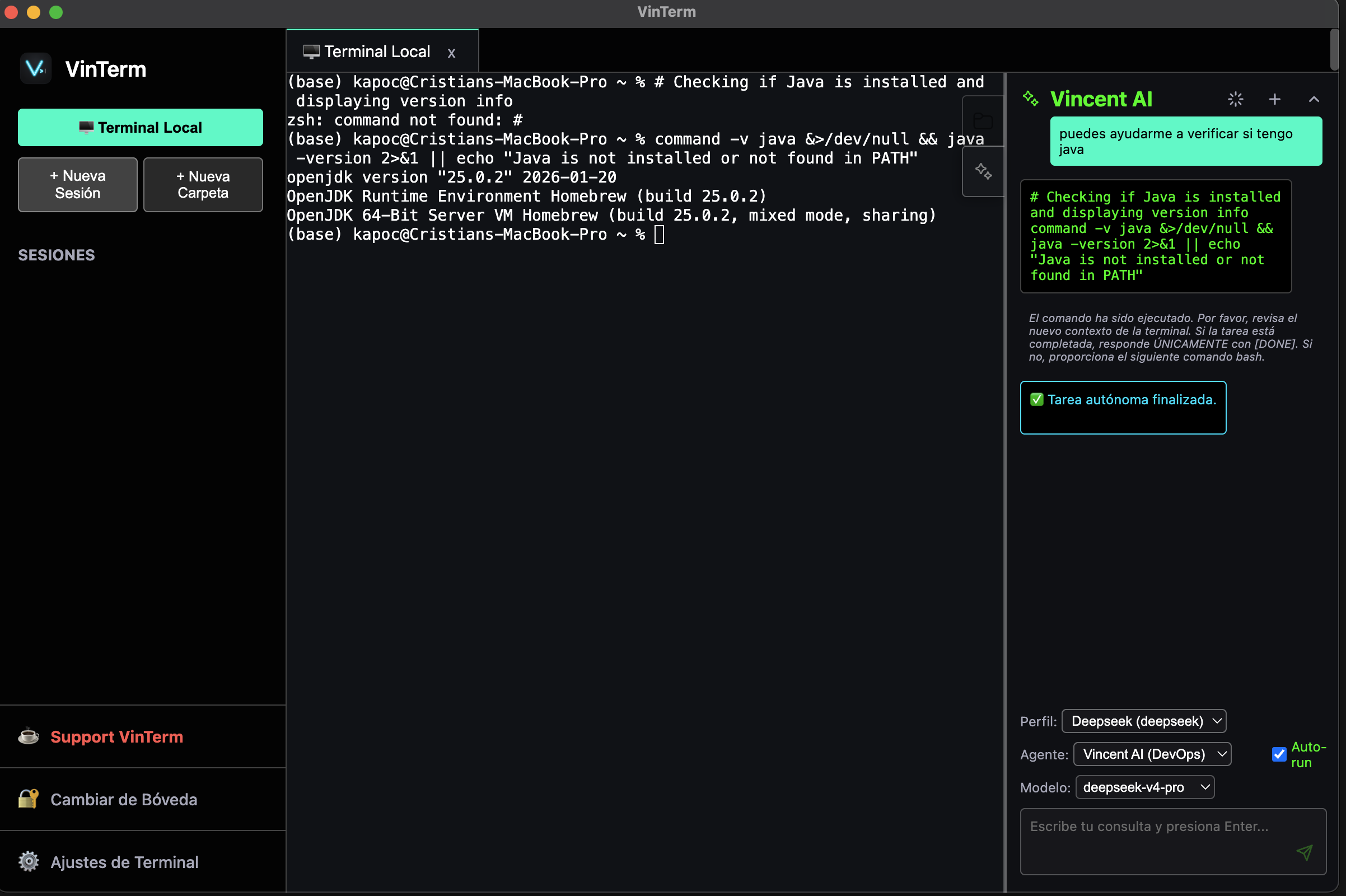Click the 'openjdk version "25.0.2"' output line
This screenshot has width=1346, height=896.
click(x=452, y=177)
